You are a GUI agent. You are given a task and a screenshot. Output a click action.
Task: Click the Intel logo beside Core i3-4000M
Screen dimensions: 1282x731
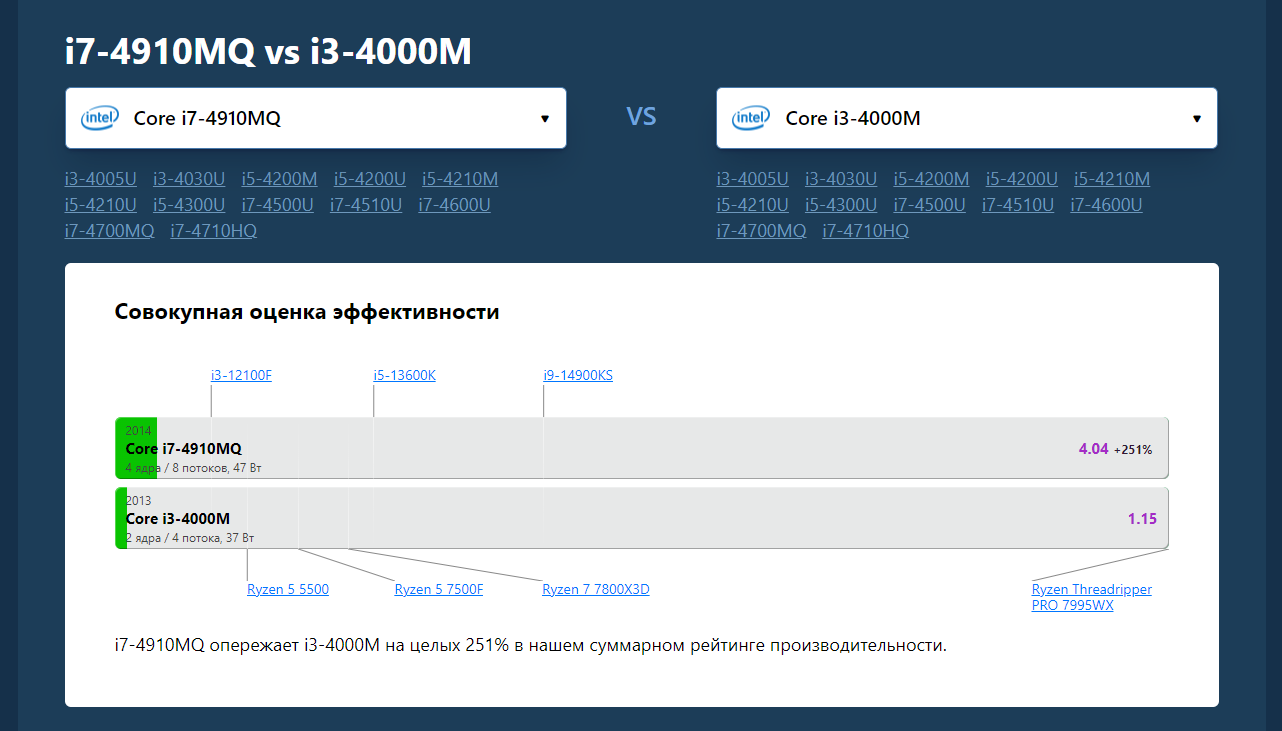(x=751, y=118)
